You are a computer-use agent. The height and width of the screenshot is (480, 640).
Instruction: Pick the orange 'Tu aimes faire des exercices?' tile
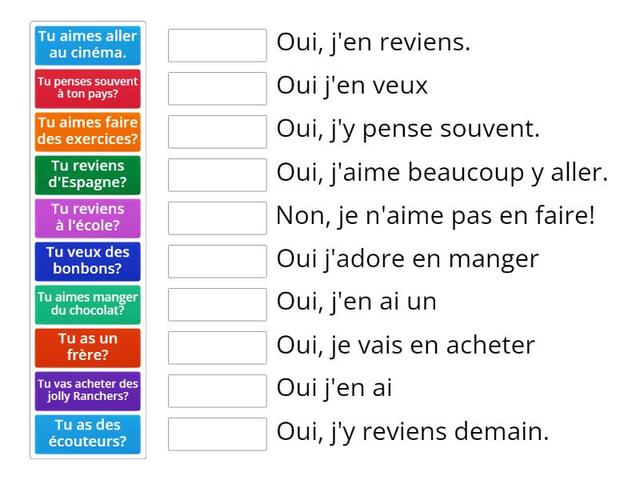88,131
